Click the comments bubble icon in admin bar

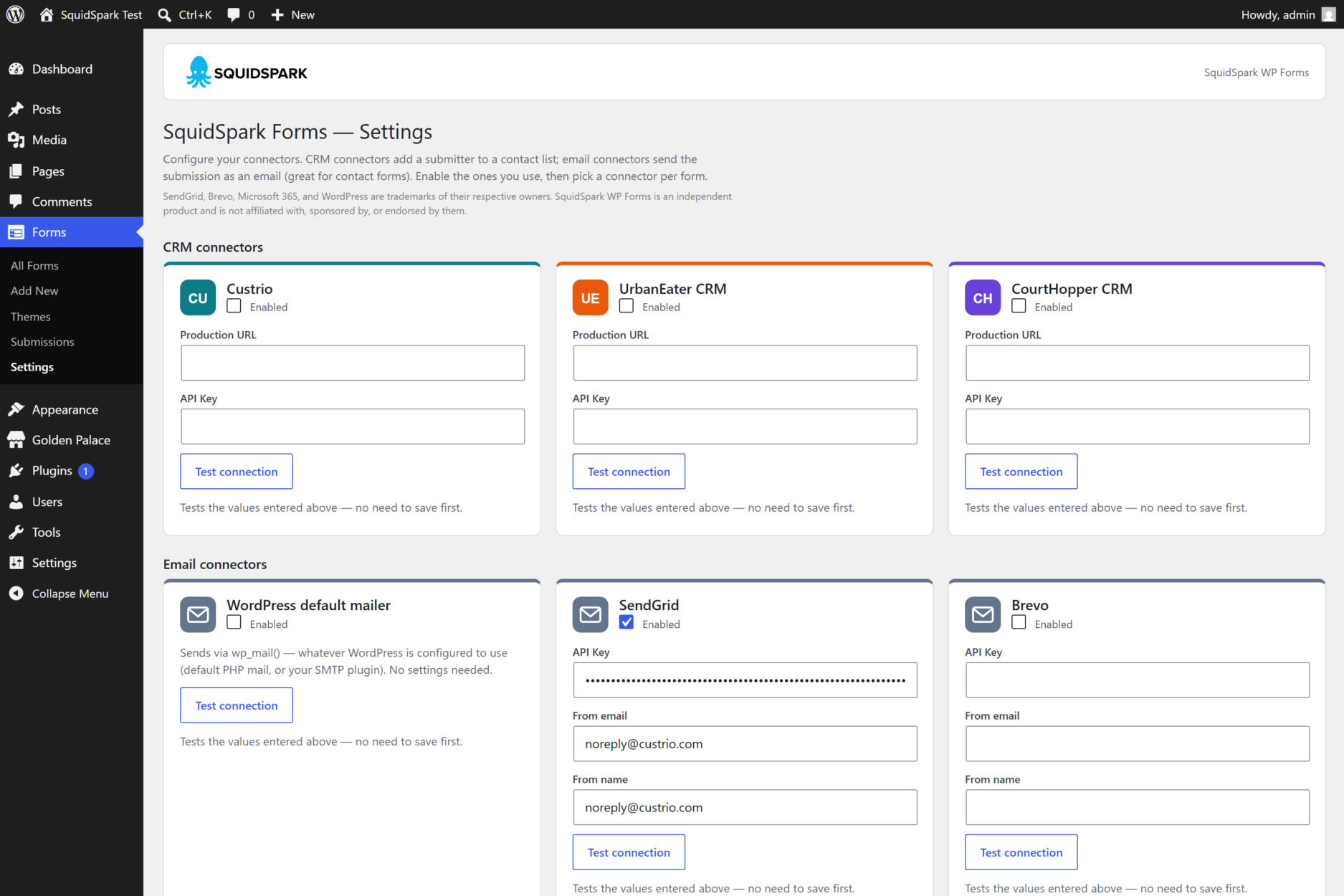pyautogui.click(x=234, y=15)
